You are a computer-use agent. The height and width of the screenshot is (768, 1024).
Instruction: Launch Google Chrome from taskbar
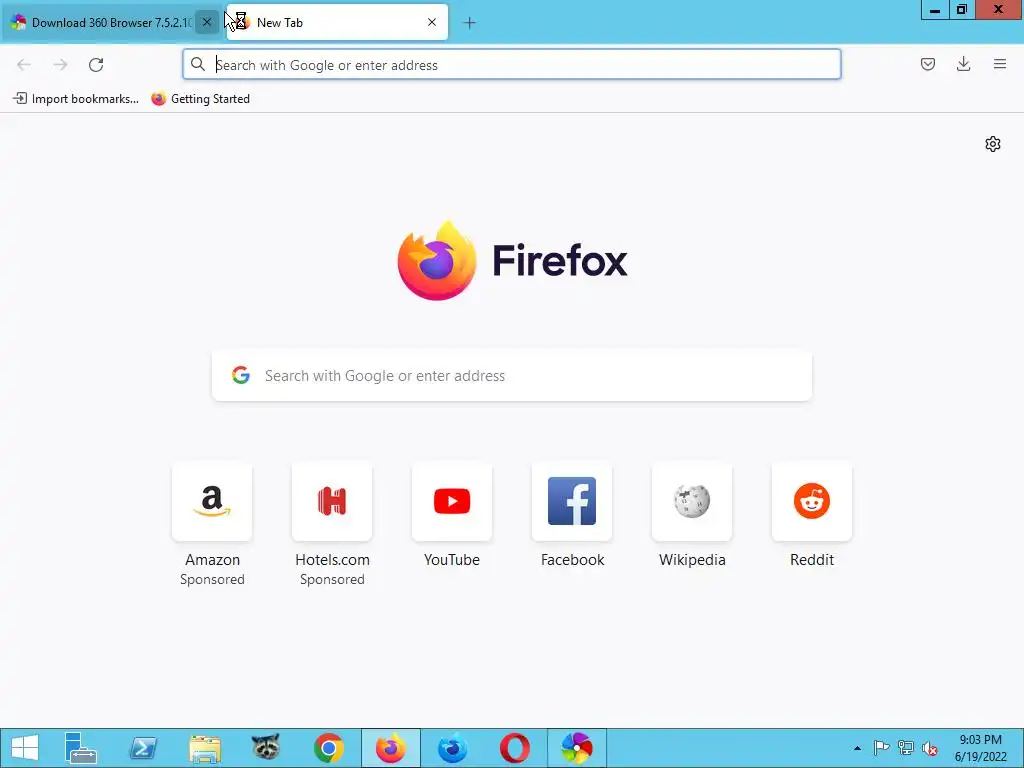pos(328,748)
